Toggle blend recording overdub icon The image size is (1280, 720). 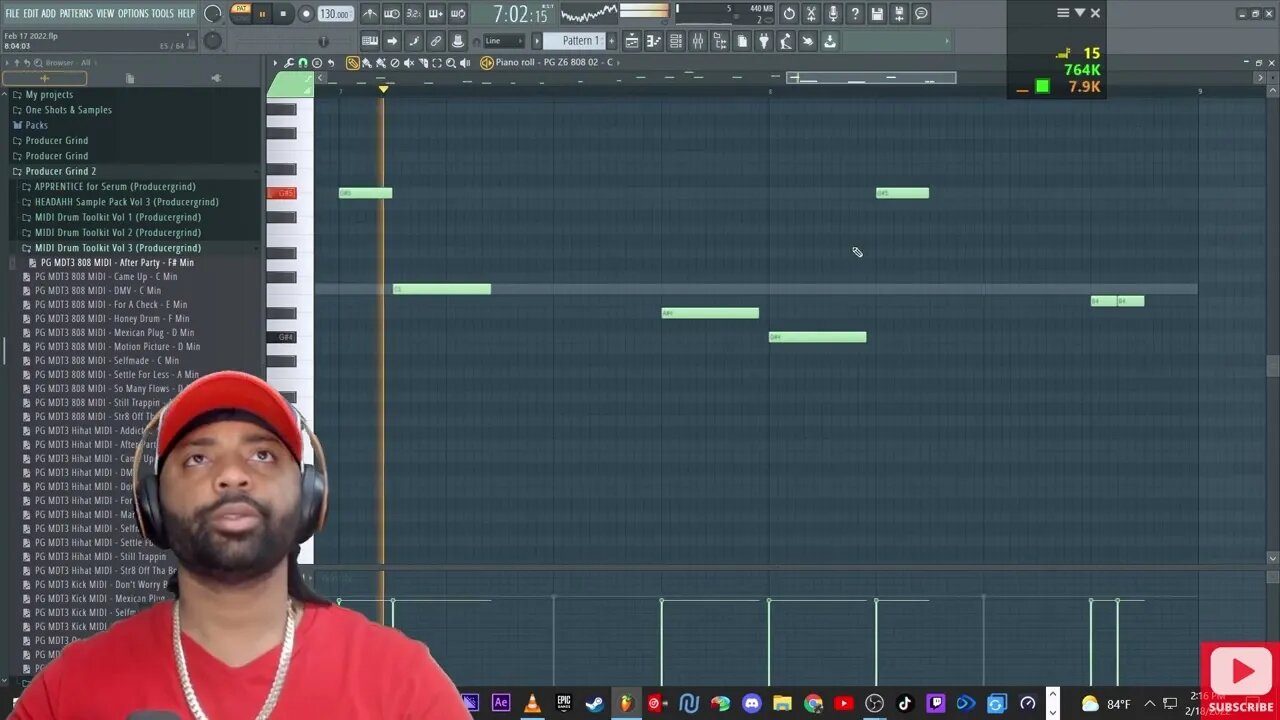tap(435, 14)
